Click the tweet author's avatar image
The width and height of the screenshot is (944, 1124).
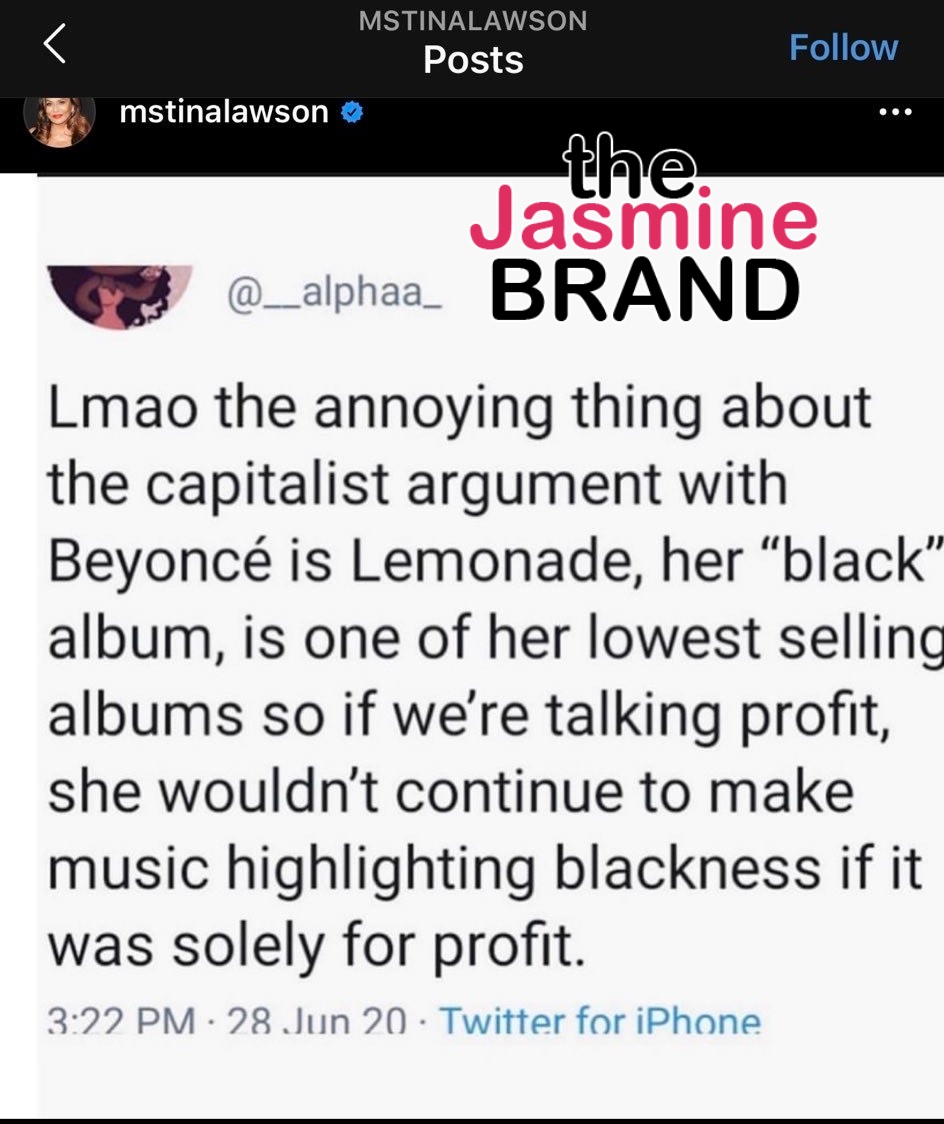click(120, 297)
